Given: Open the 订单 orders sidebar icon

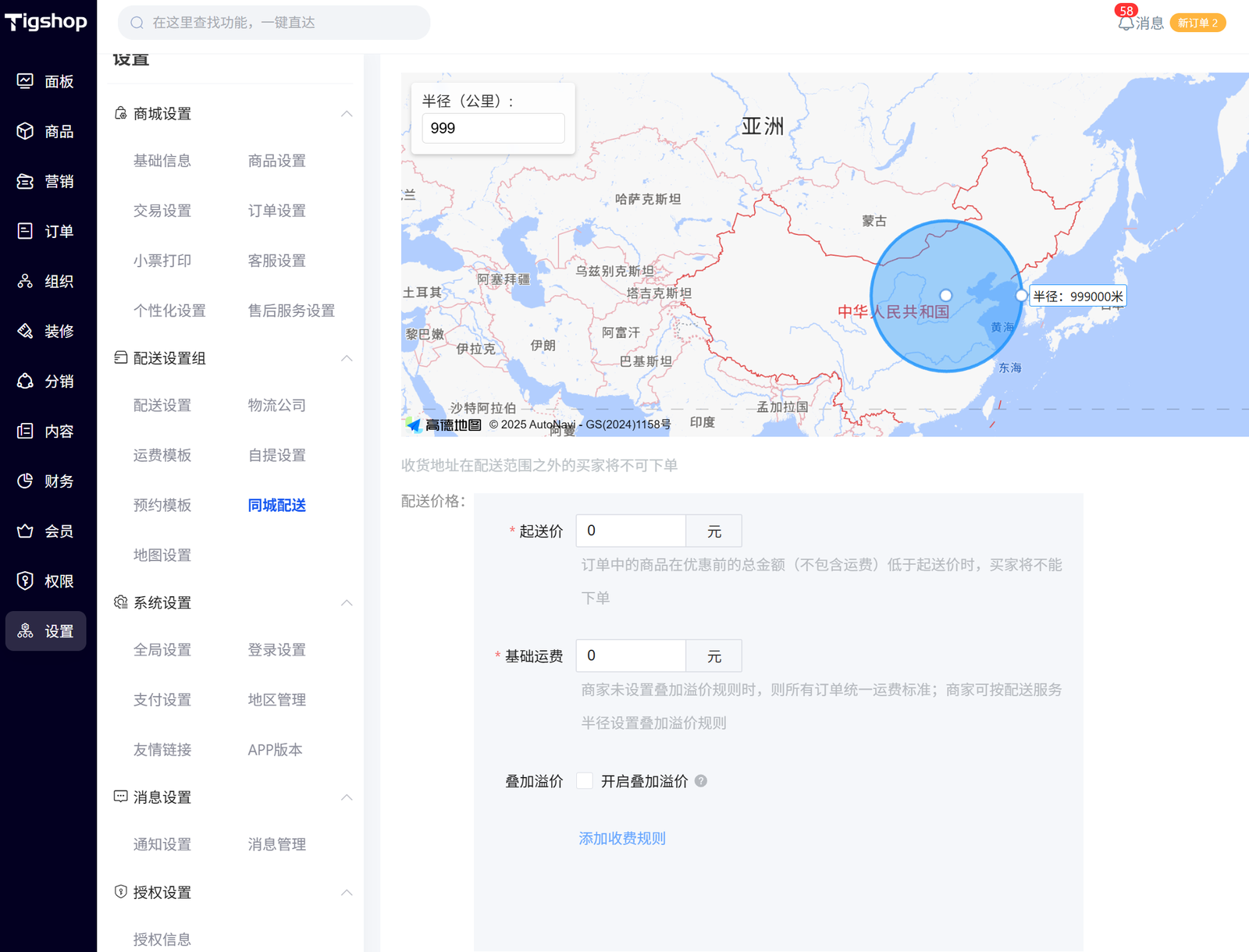Looking at the screenshot, I should coord(26,231).
